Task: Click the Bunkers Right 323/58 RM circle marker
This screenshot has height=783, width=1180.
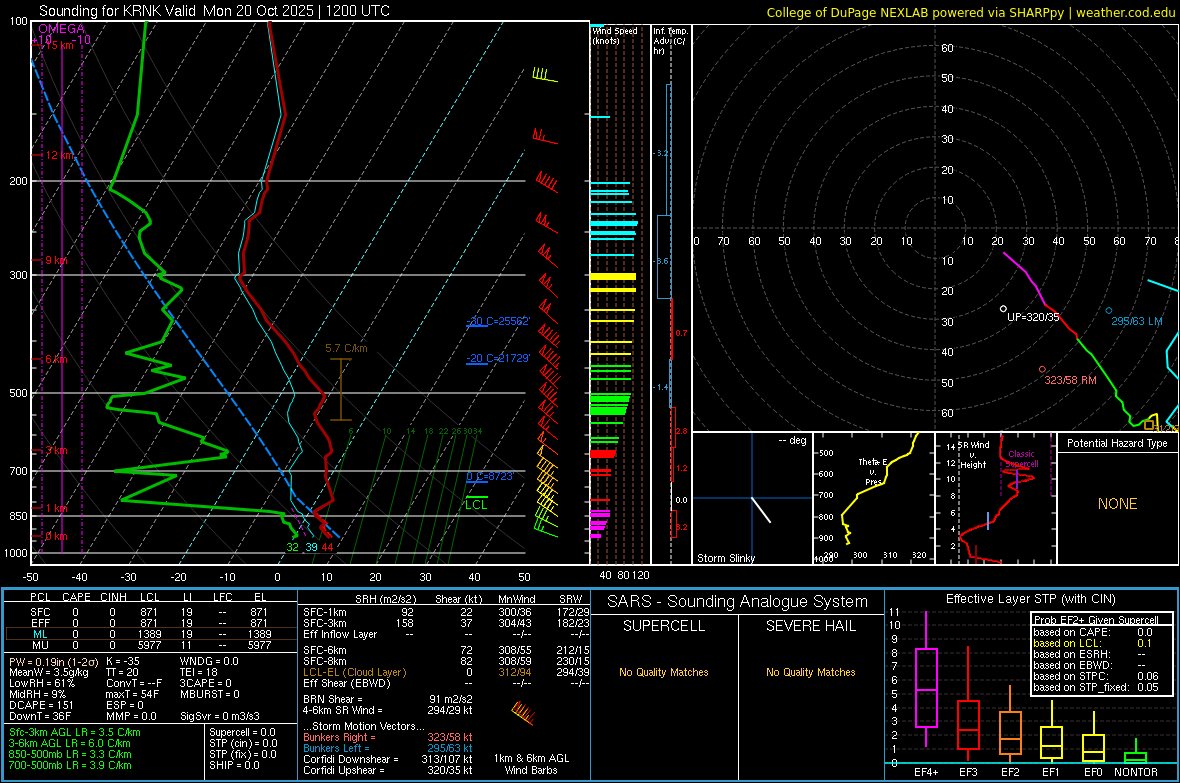Action: (x=1042, y=369)
